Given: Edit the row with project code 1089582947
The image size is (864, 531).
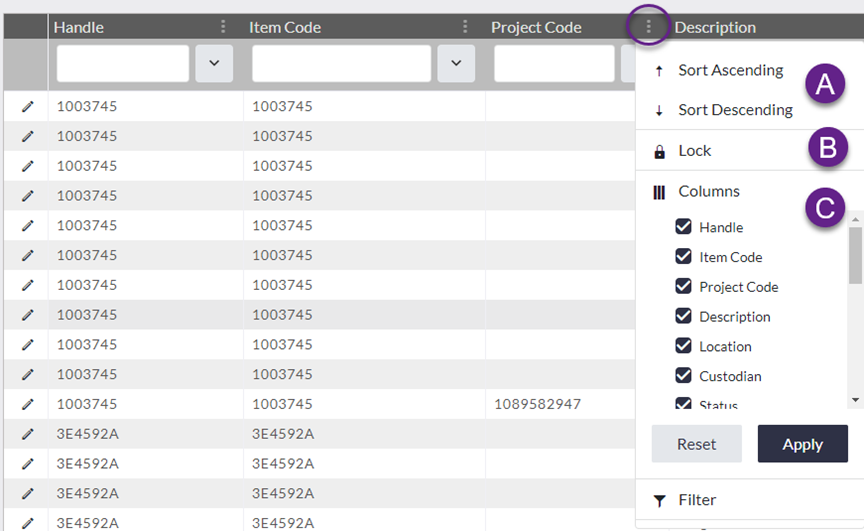Looking at the screenshot, I should [27, 404].
